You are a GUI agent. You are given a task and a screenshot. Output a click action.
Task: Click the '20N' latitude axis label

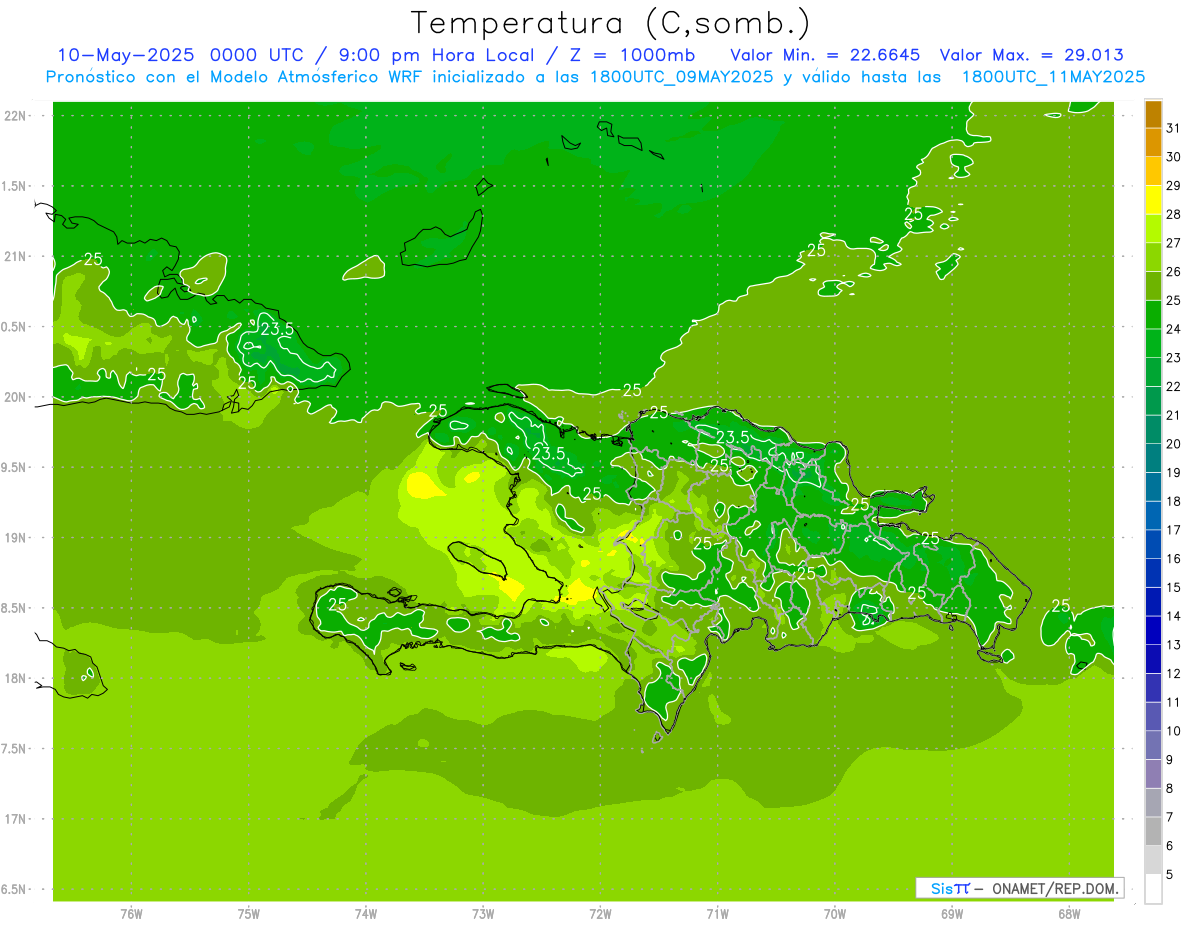click(x=16, y=397)
